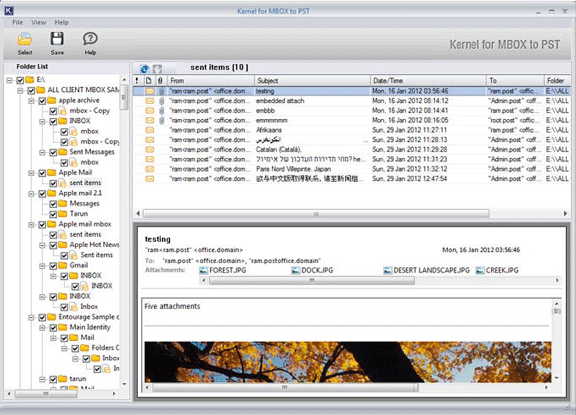Open the FOREST.JPG attachment icon
This screenshot has width=576, height=415.
pos(204,271)
